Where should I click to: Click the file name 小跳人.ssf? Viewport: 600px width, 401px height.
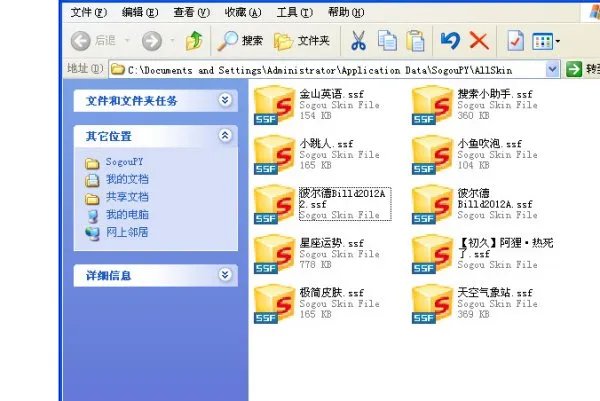click(326, 143)
